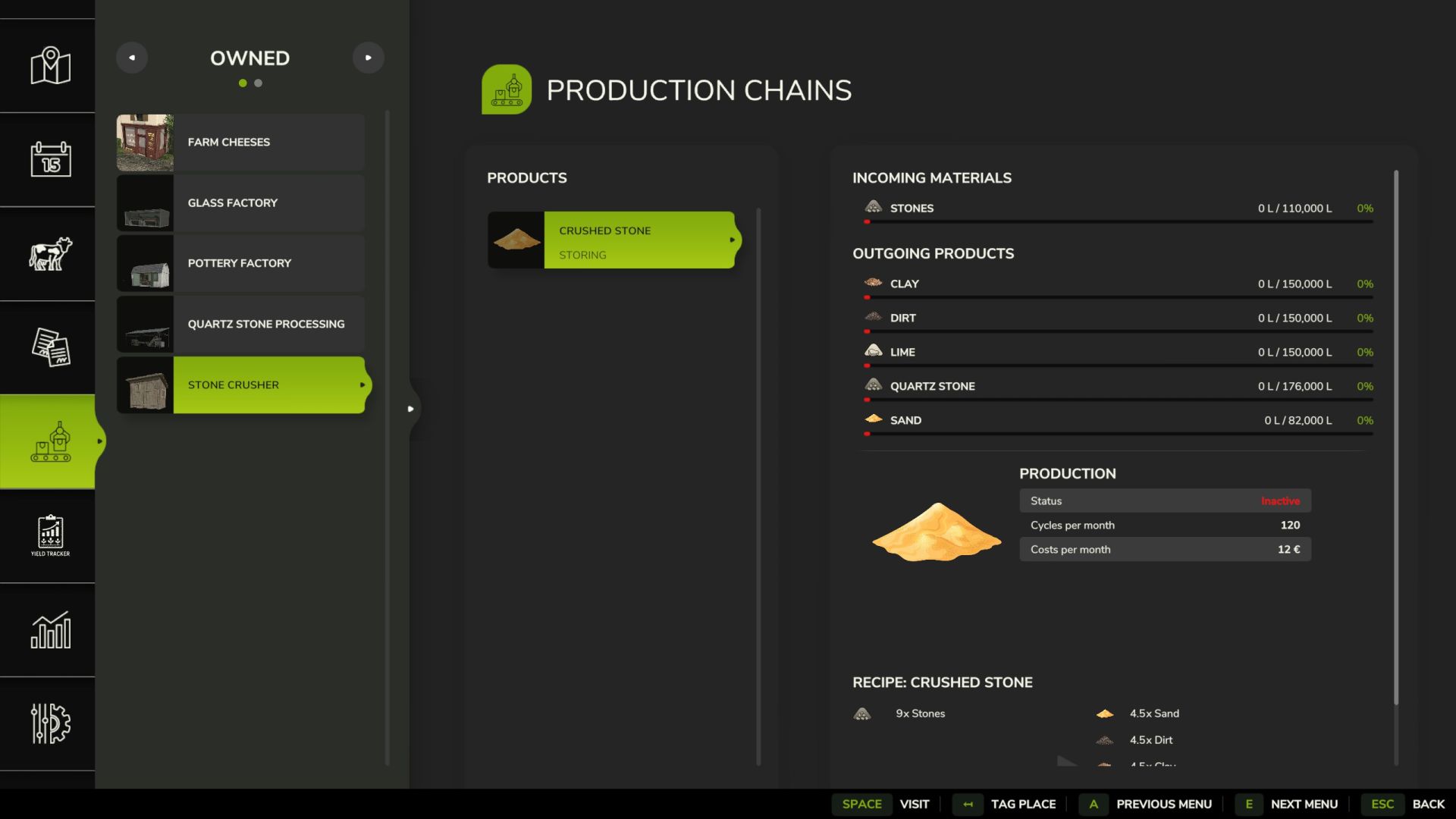Open the animals cow sidebar icon
The image size is (1456, 819).
50,253
